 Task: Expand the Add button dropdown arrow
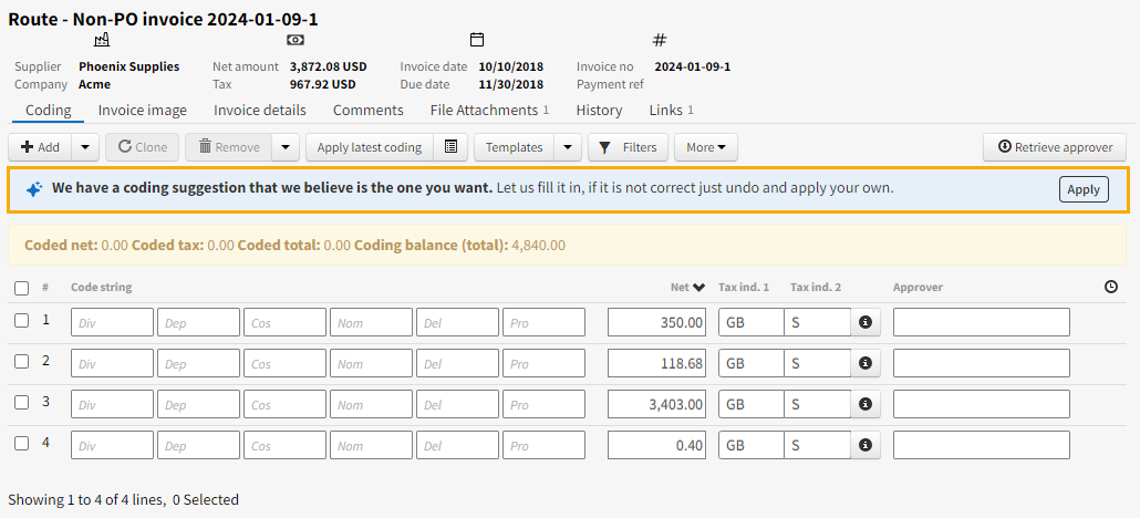[85, 147]
